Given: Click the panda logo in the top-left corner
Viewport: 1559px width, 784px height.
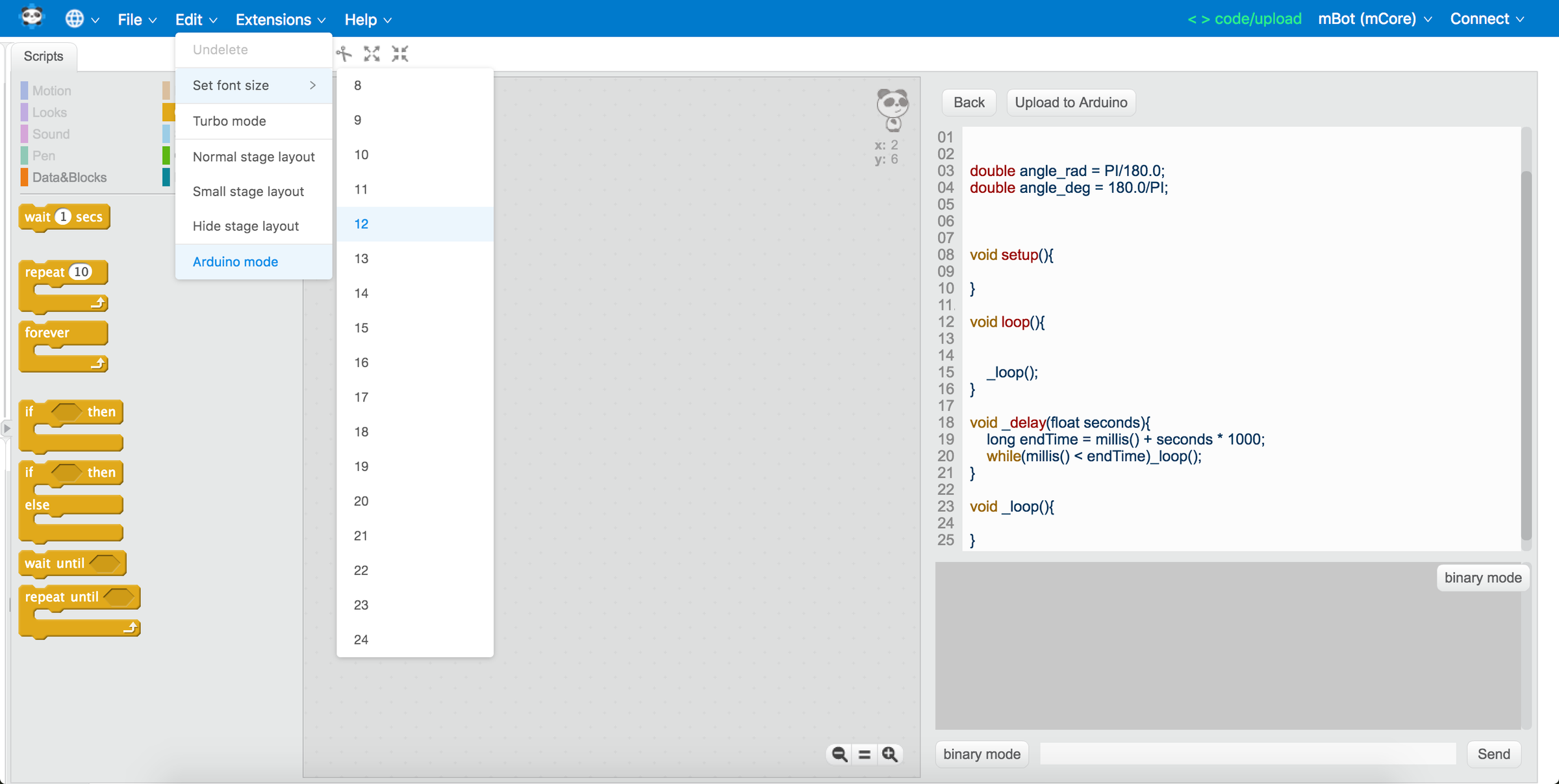Looking at the screenshot, I should tap(31, 18).
